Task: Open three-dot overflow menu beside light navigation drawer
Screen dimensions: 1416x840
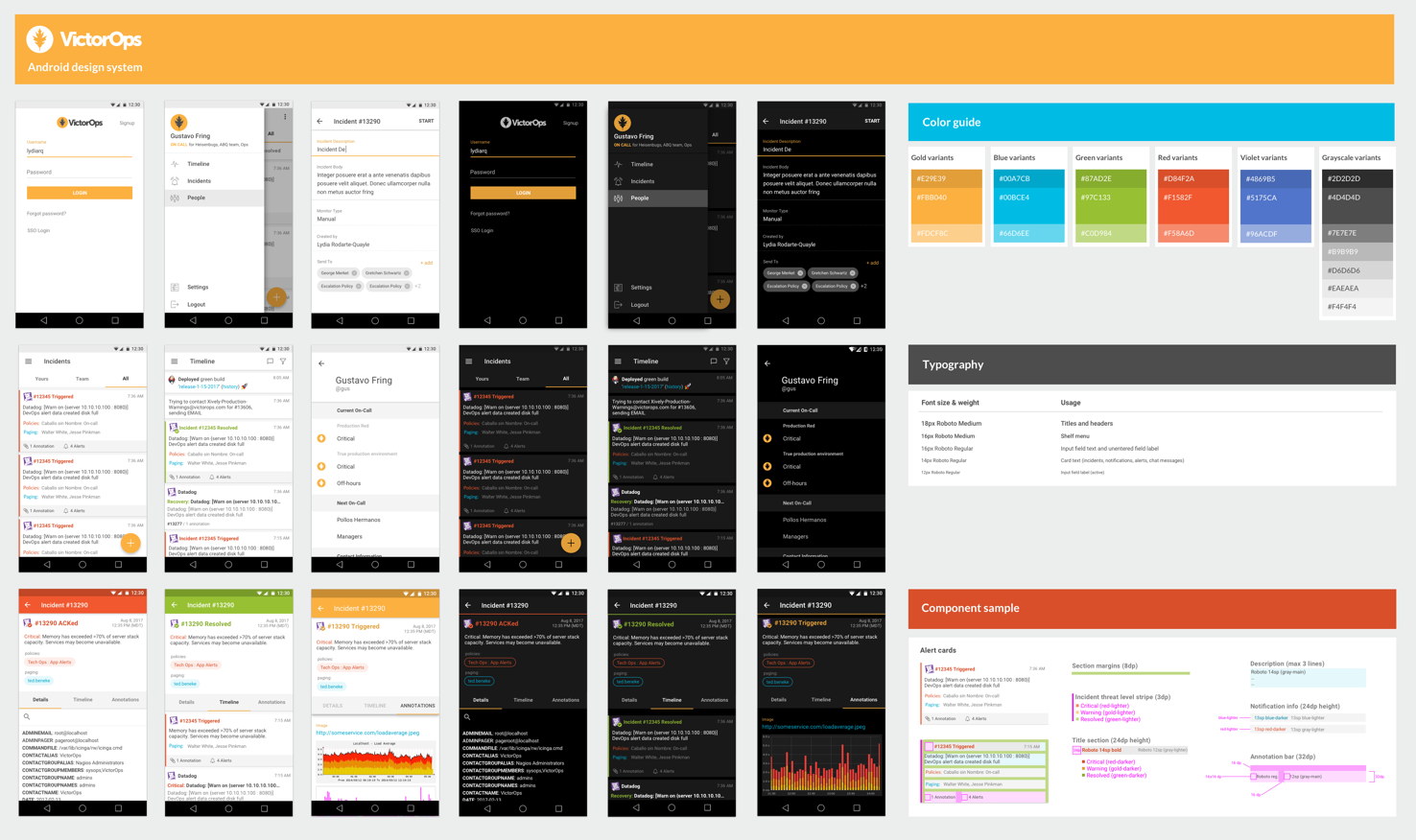Action: pos(285,117)
